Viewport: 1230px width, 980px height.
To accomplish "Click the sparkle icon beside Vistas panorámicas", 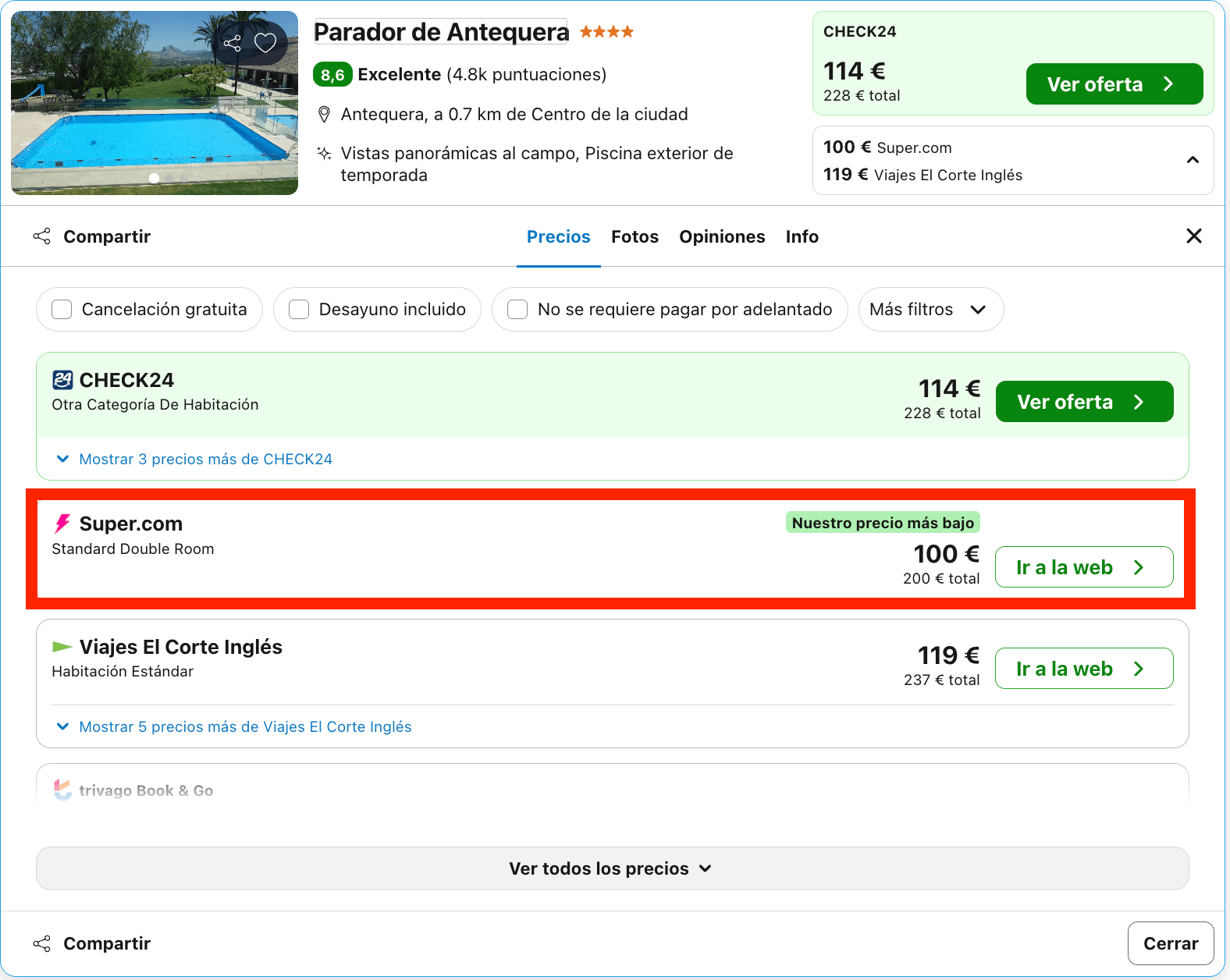I will tap(324, 153).
